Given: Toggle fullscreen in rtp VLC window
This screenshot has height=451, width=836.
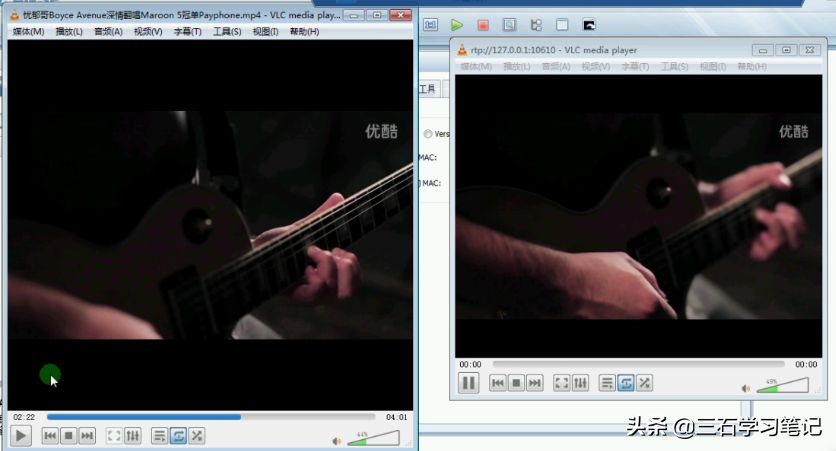Looking at the screenshot, I should coord(562,383).
